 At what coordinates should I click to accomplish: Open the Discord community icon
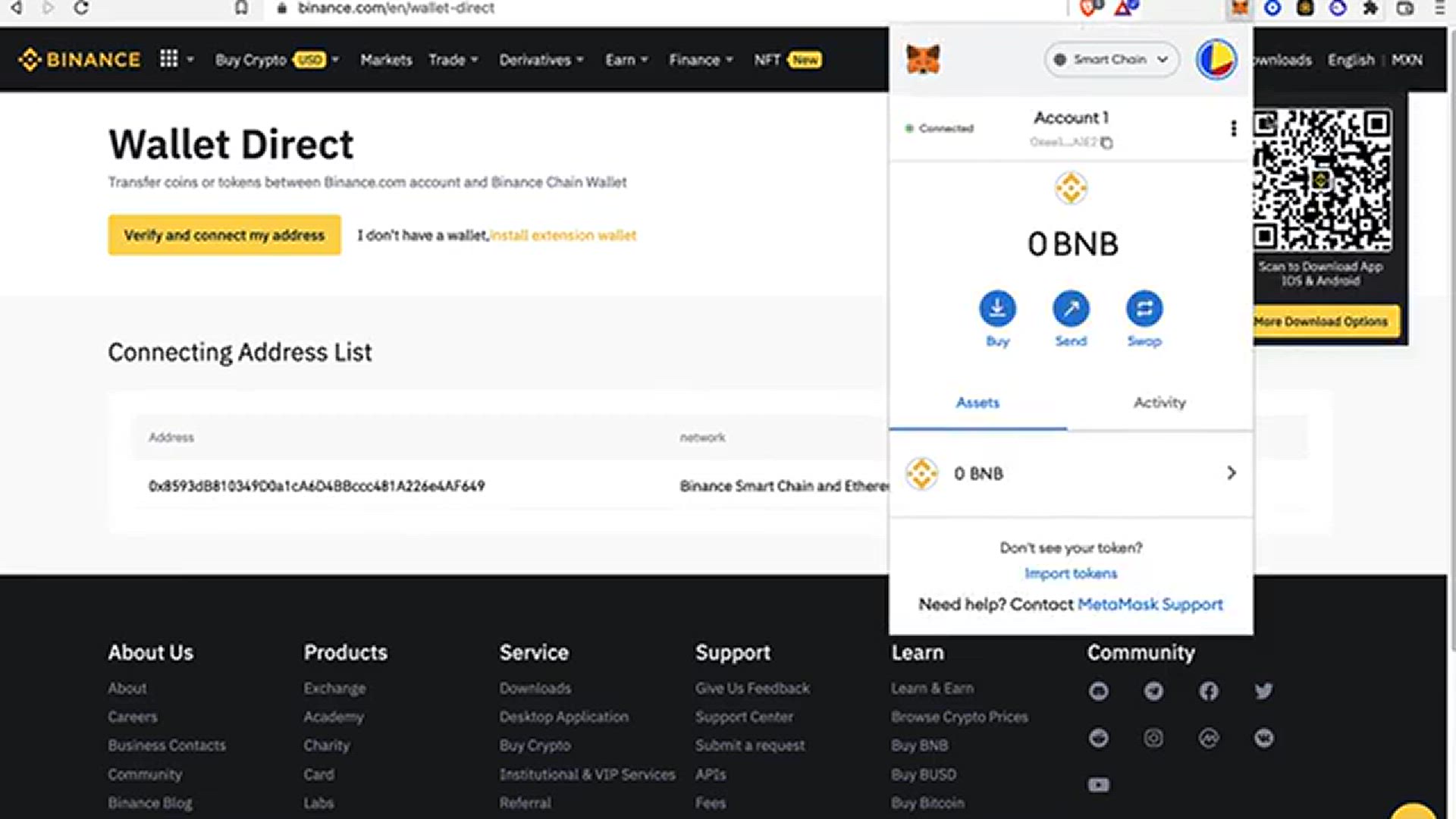(1098, 691)
